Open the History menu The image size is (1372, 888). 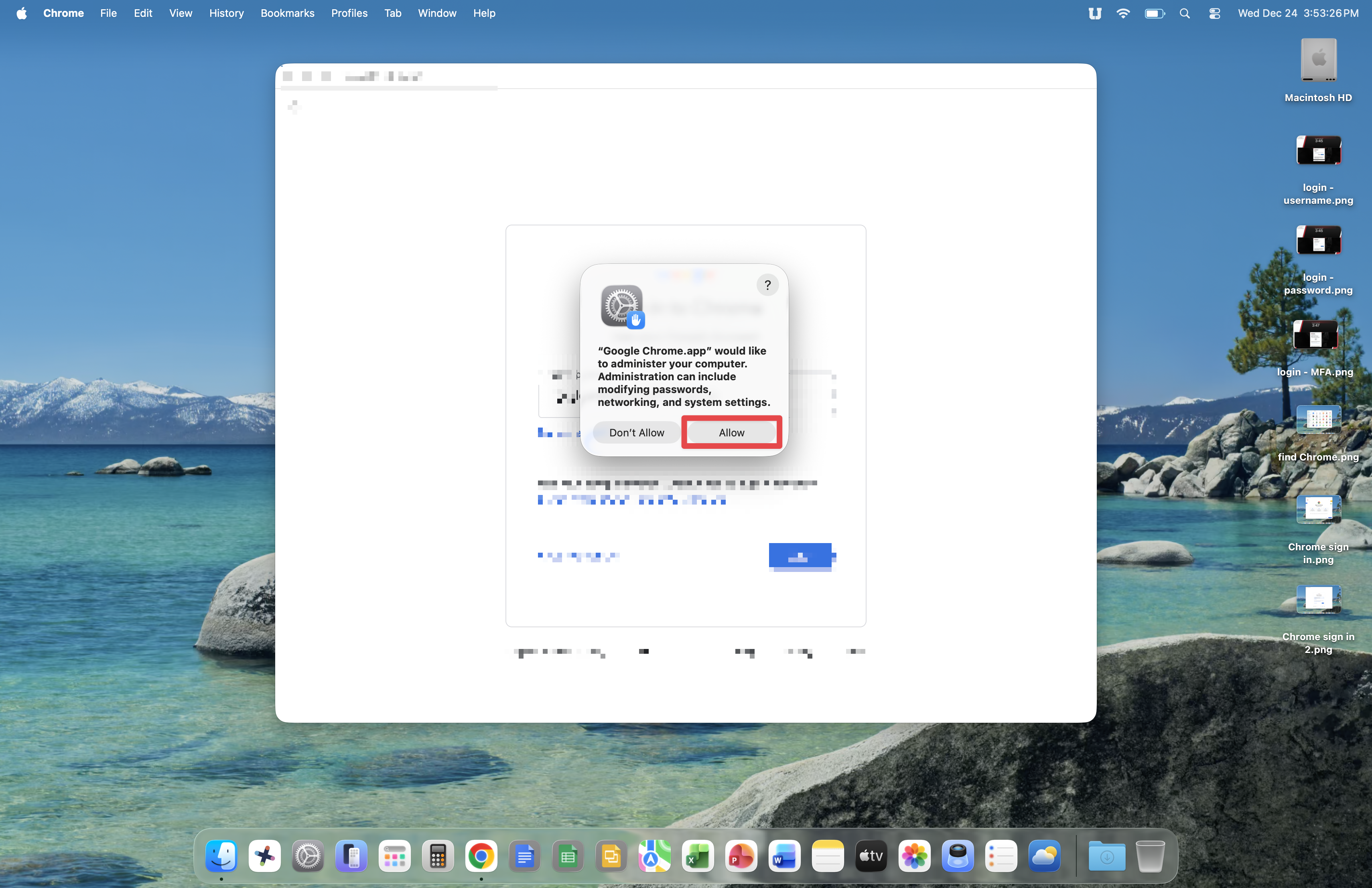point(226,13)
